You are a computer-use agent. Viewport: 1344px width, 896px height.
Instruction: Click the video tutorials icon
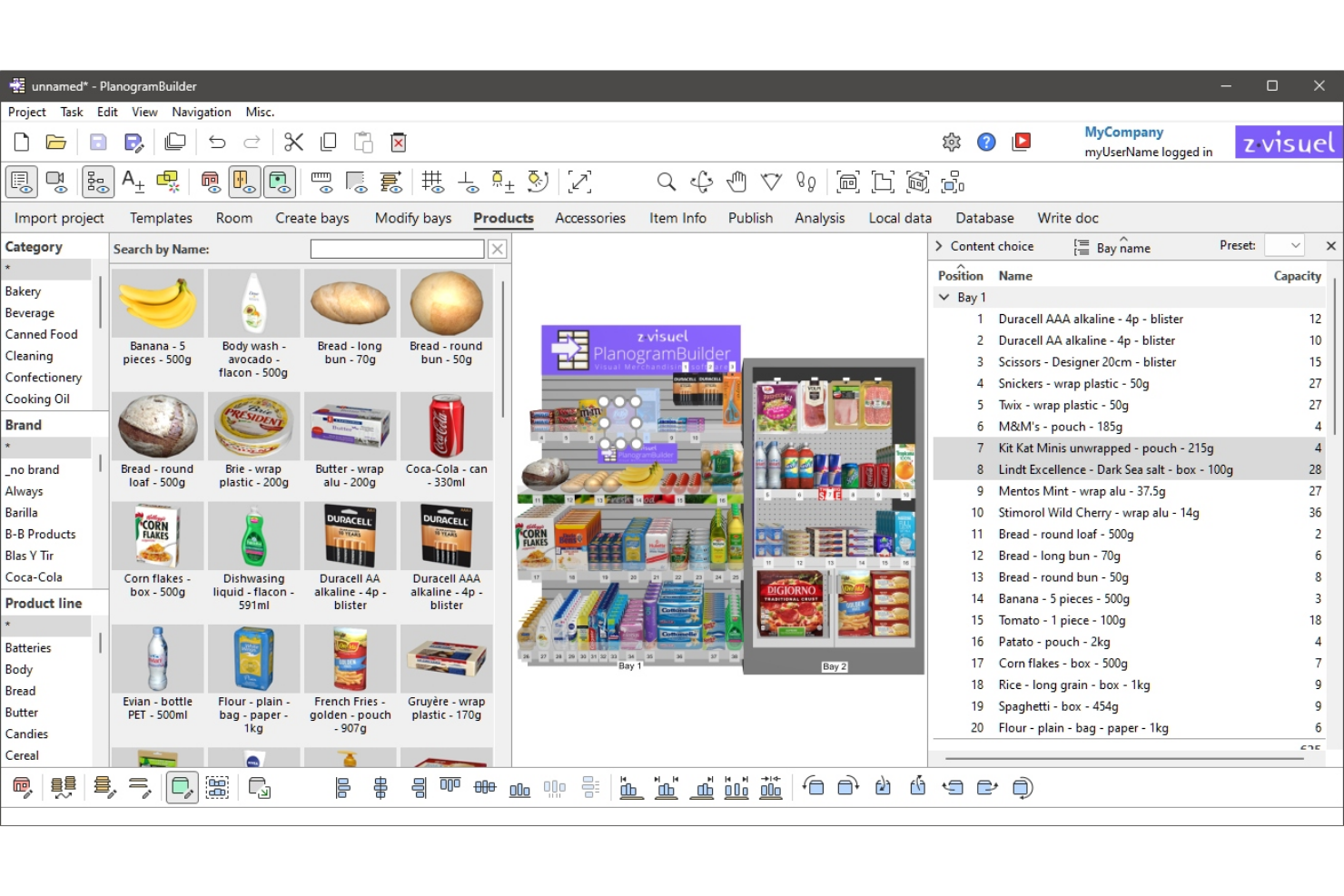(1021, 142)
